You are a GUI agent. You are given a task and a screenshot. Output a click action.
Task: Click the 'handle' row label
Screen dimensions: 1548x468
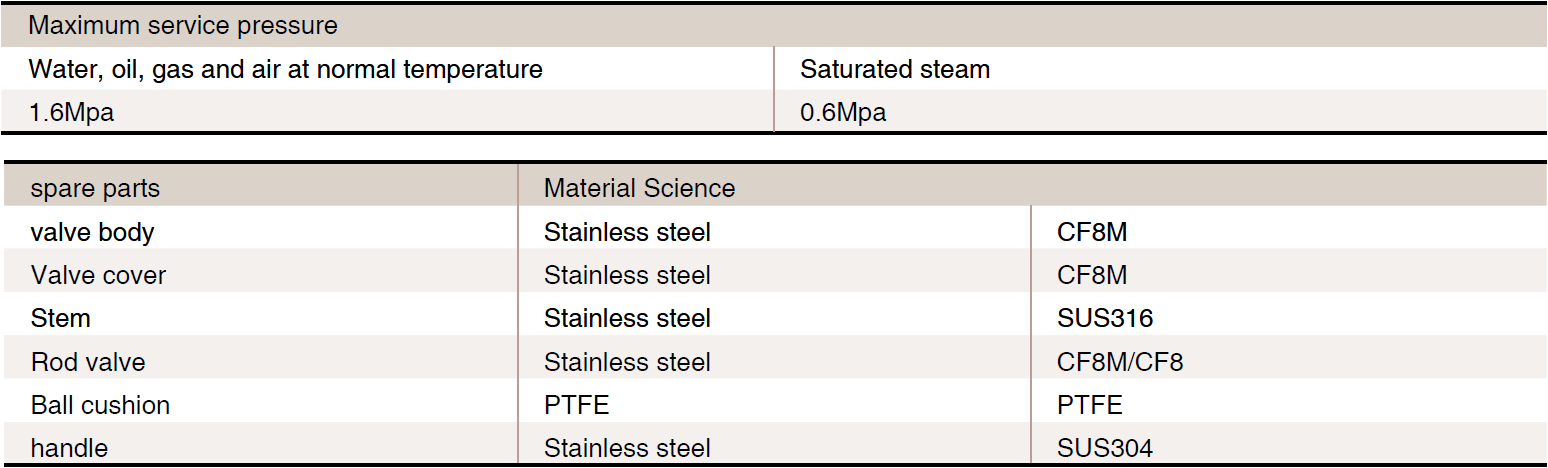(70, 447)
